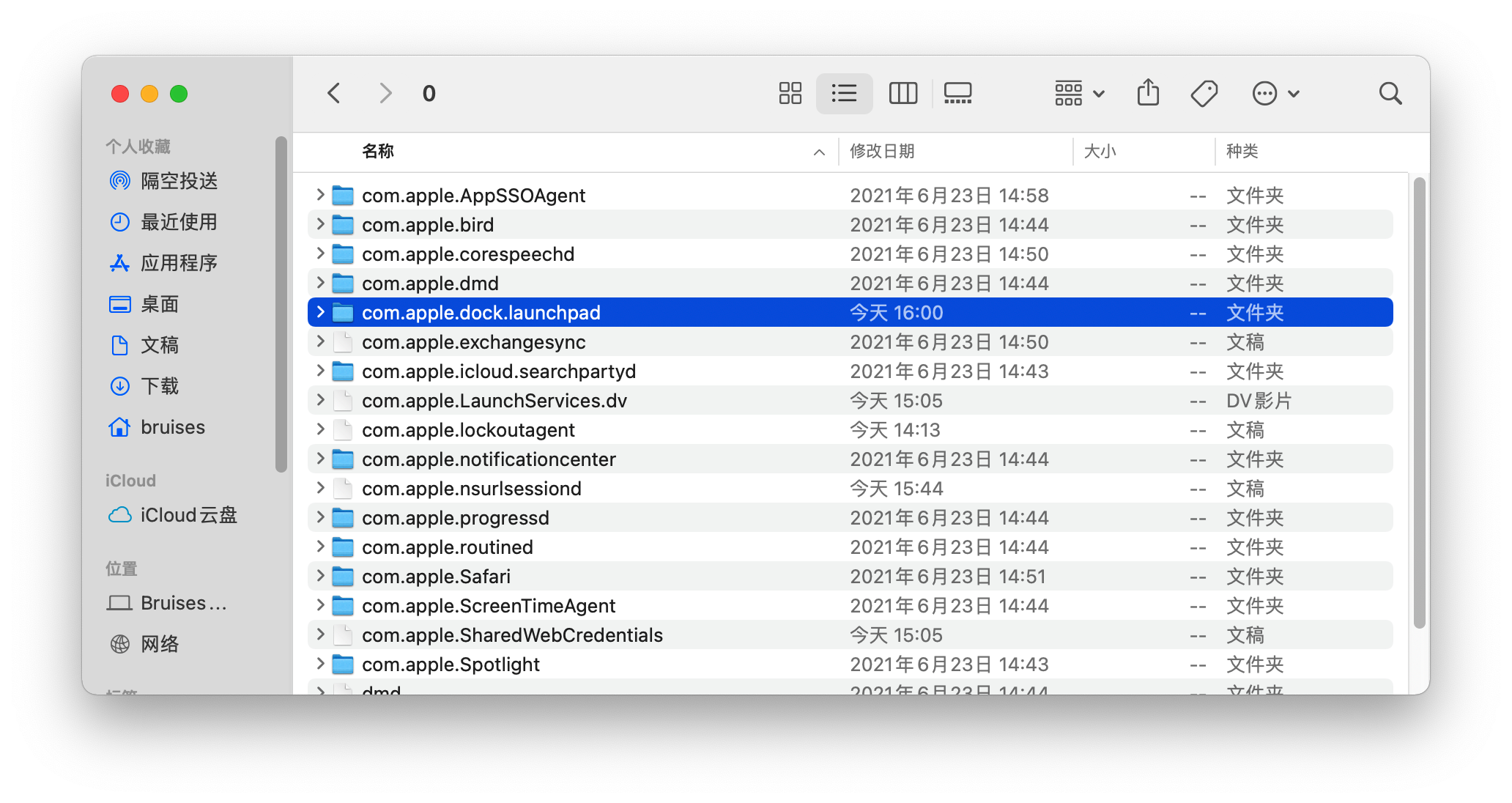This screenshot has width=1512, height=803.
Task: Open 网络 in the sidebar
Action: tap(144, 644)
